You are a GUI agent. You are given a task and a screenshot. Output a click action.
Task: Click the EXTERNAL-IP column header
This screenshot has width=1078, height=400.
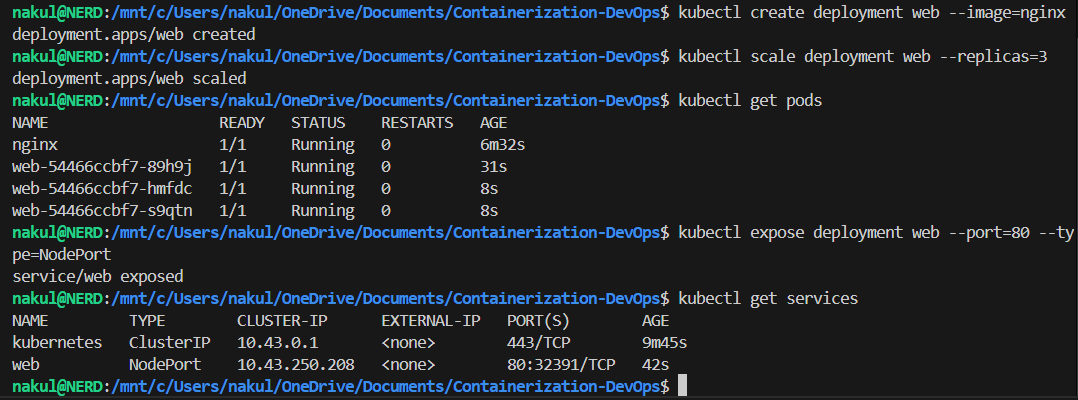(x=430, y=321)
